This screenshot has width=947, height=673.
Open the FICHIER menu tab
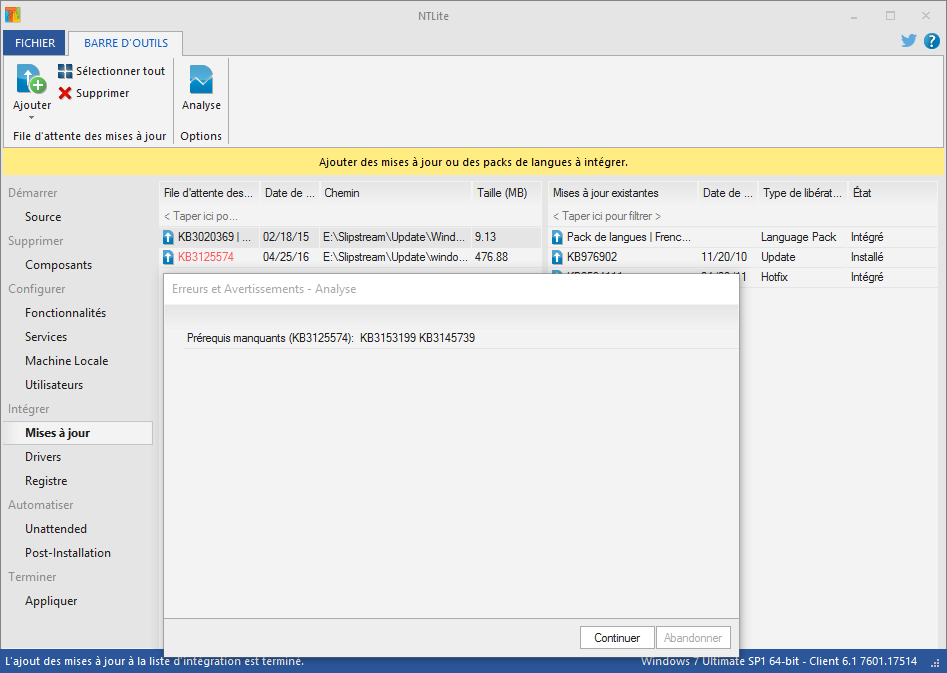point(34,43)
